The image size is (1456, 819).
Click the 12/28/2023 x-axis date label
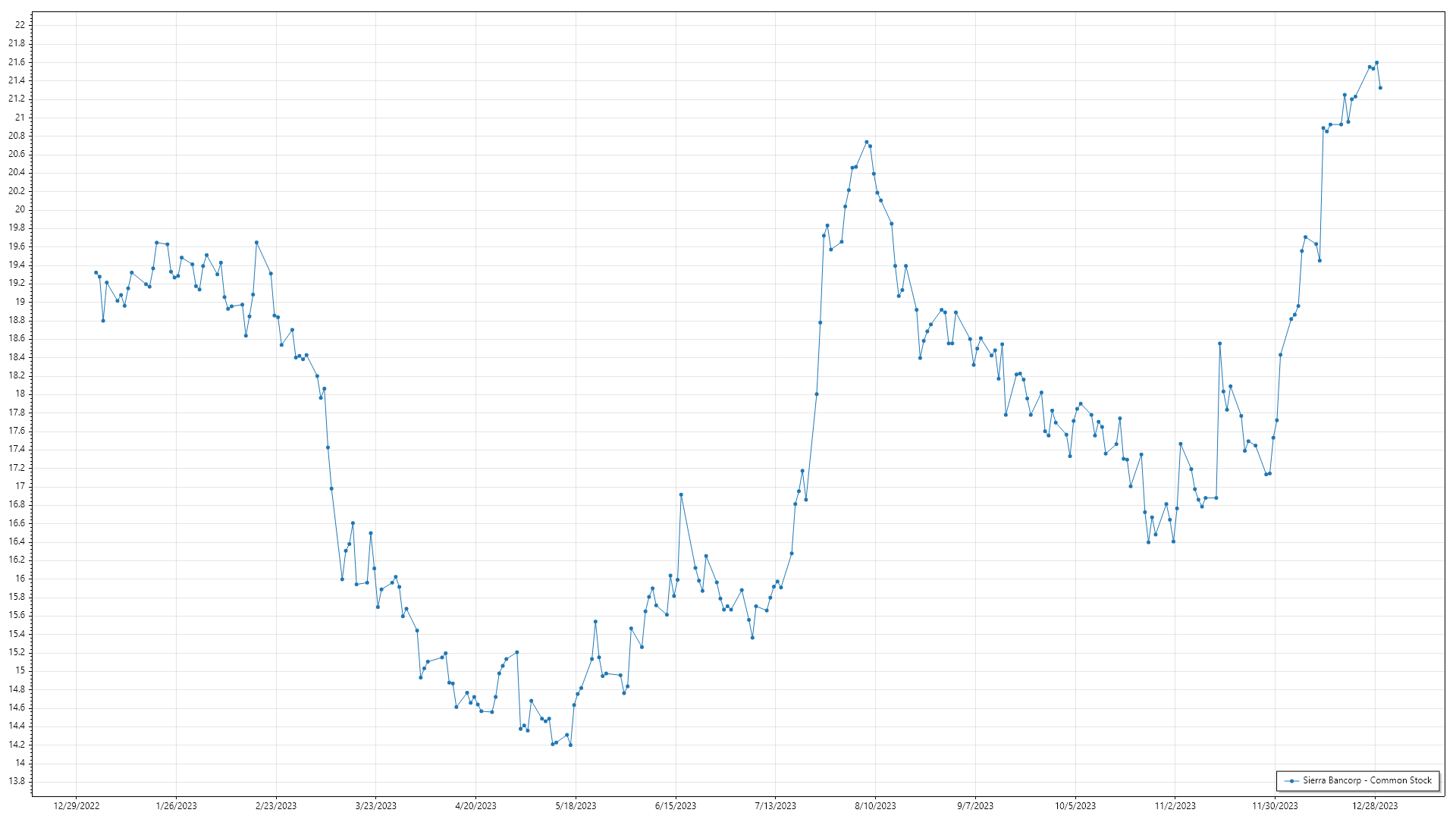point(1375,805)
